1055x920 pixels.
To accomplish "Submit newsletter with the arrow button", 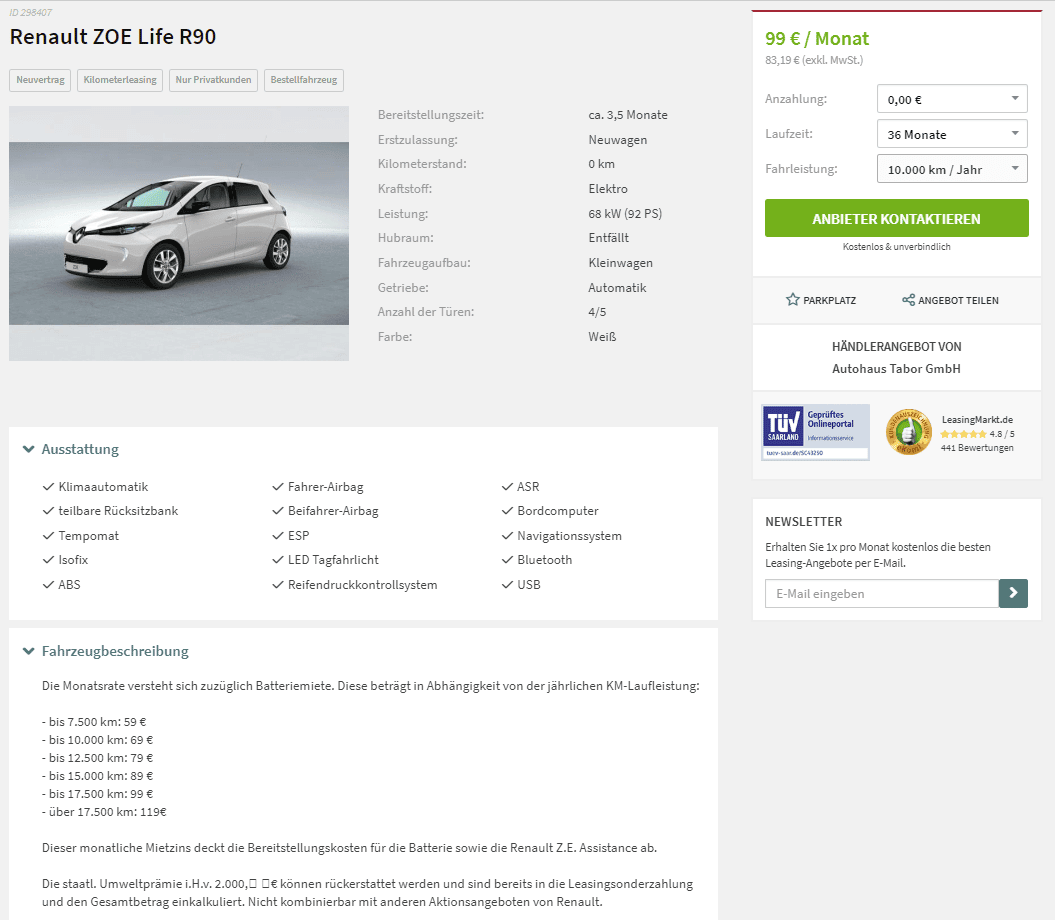I will coord(1013,594).
